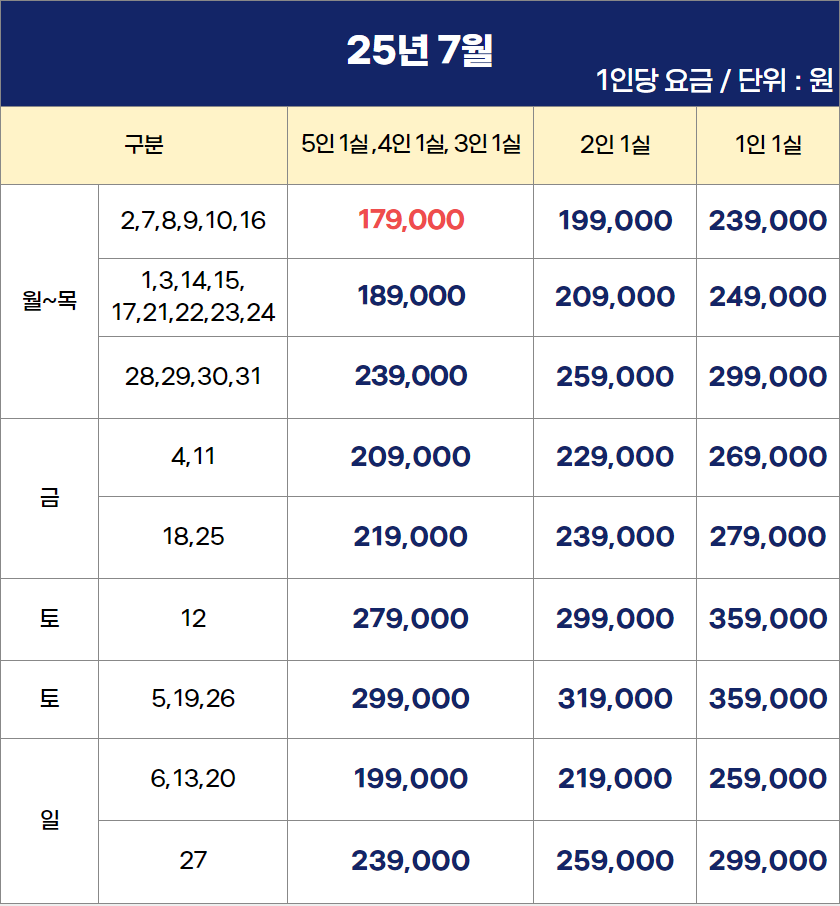Click the 일 row label

point(49,820)
